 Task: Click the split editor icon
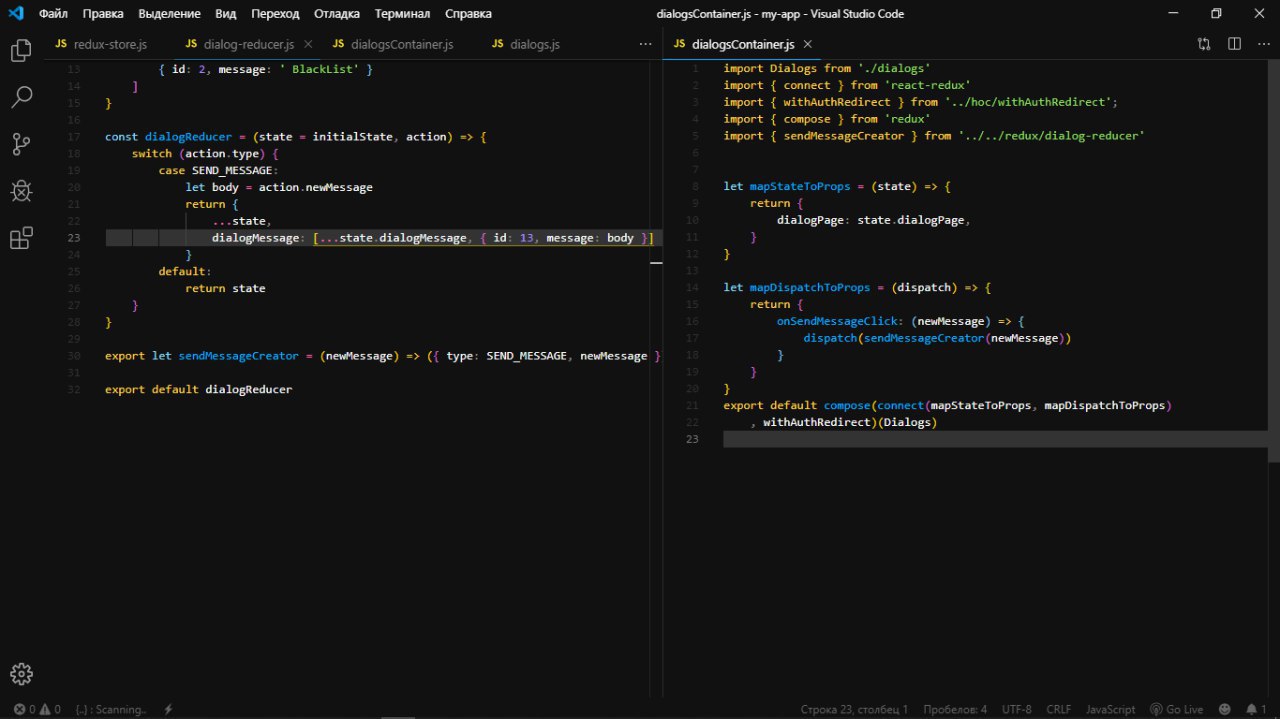click(x=1234, y=44)
